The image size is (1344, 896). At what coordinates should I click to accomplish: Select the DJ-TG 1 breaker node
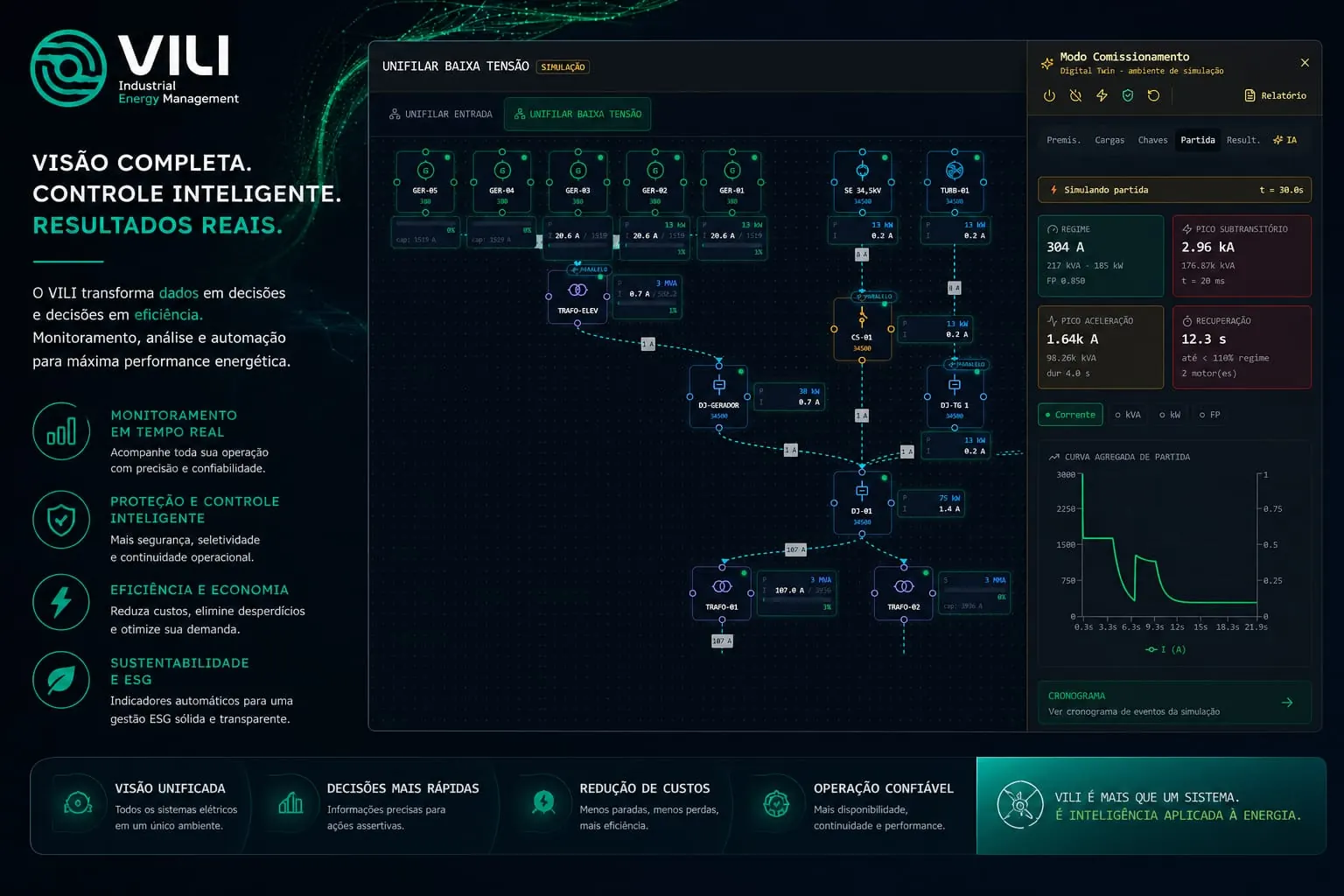[x=955, y=396]
